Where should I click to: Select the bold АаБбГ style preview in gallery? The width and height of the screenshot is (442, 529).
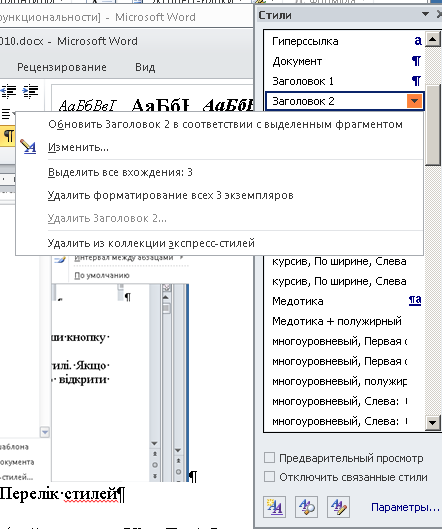coord(161,105)
